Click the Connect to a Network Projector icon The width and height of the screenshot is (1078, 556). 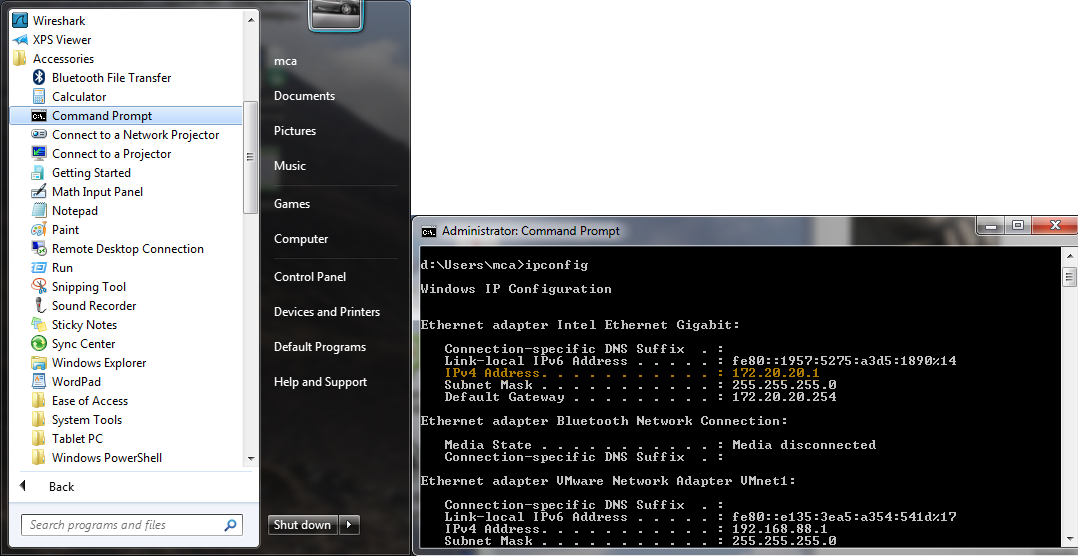pyautogui.click(x=39, y=135)
